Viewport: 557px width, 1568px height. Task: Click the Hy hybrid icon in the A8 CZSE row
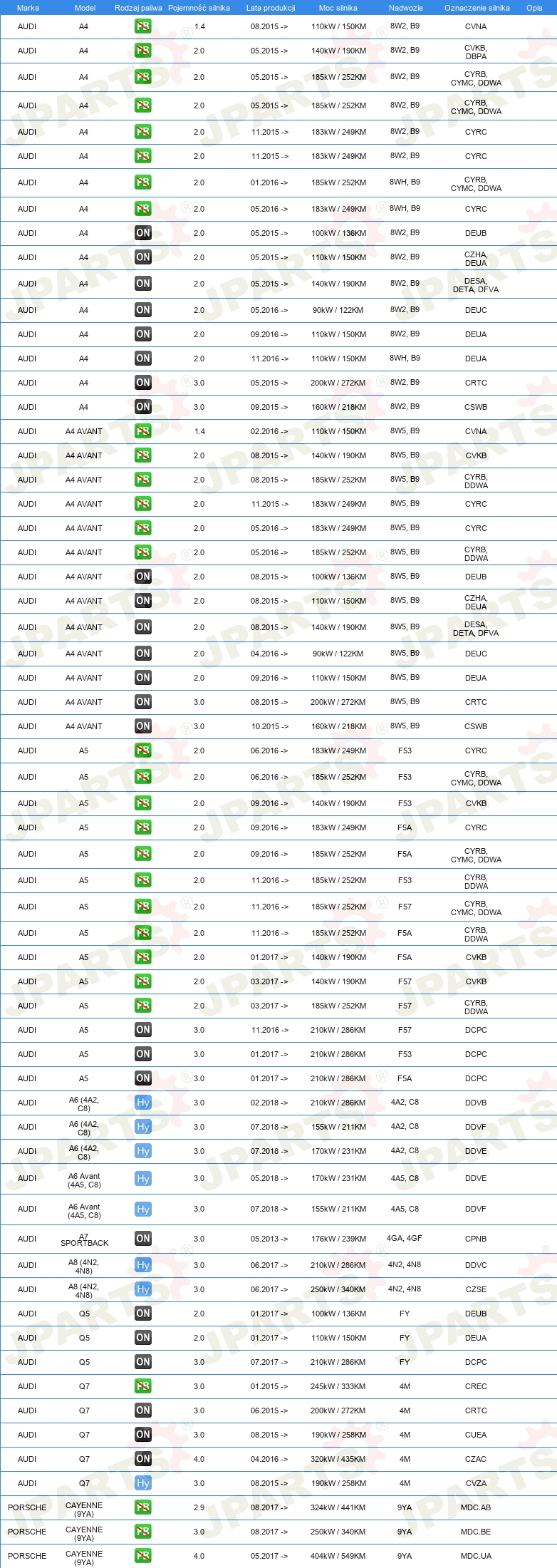(143, 1289)
